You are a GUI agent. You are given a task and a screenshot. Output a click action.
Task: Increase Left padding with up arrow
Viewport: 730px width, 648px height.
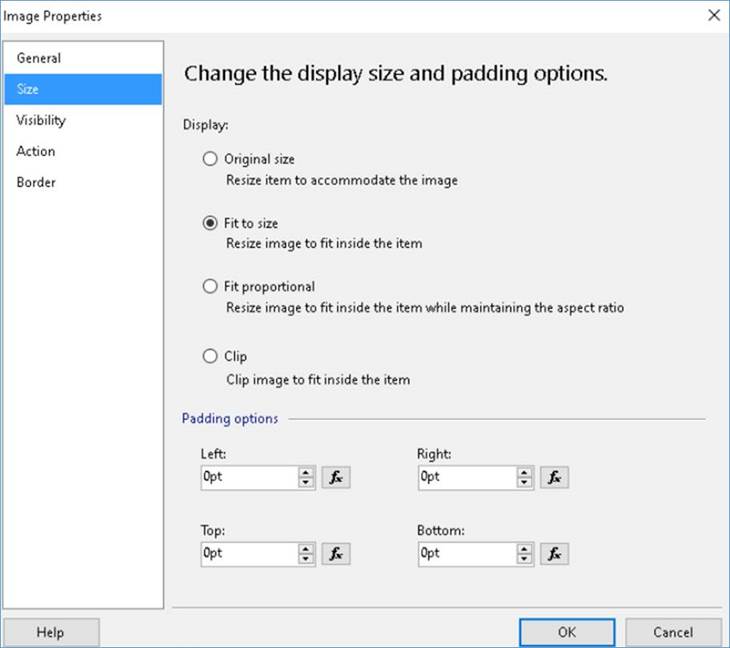[307, 472]
